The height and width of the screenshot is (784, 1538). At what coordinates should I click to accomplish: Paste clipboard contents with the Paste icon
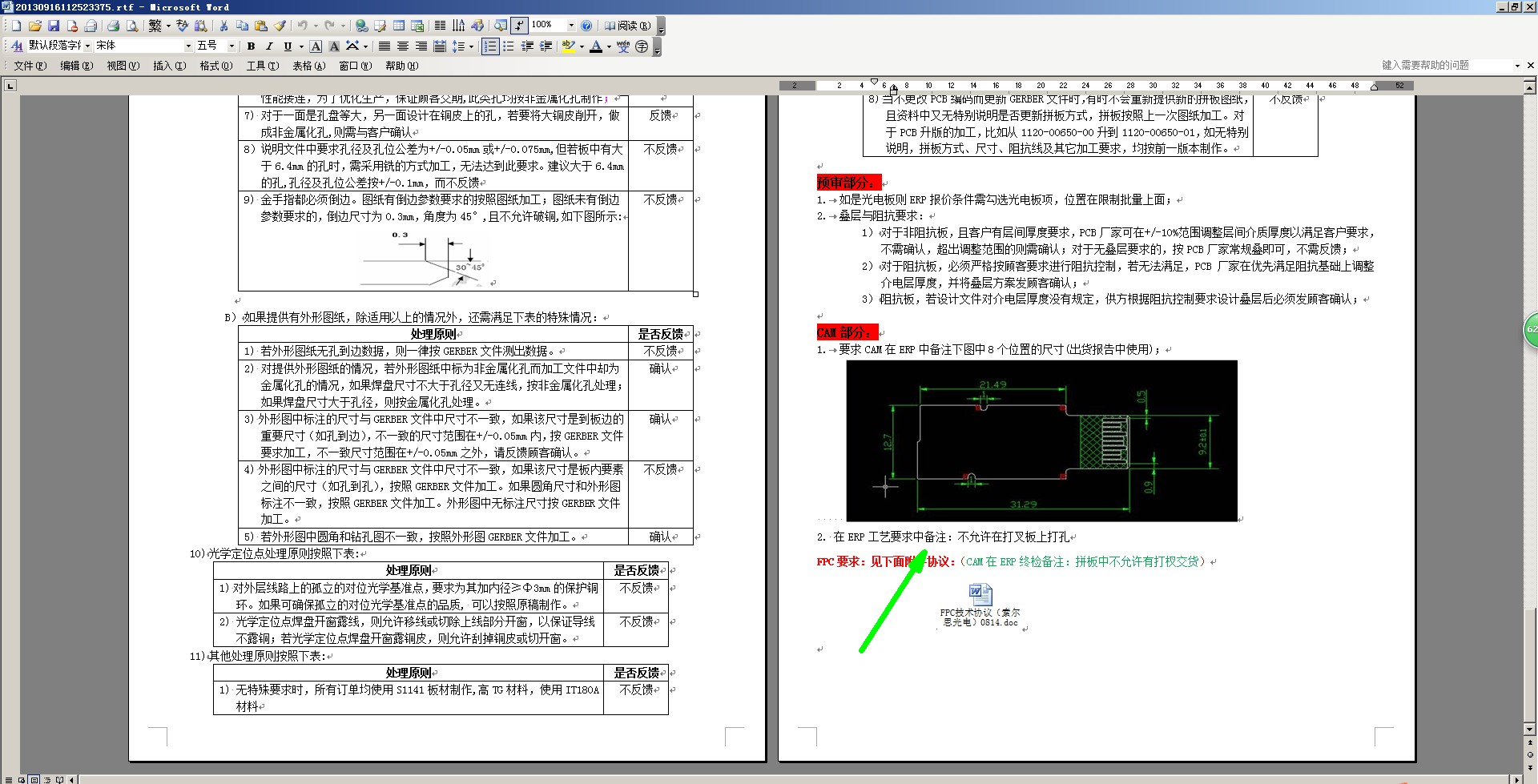coord(261,26)
